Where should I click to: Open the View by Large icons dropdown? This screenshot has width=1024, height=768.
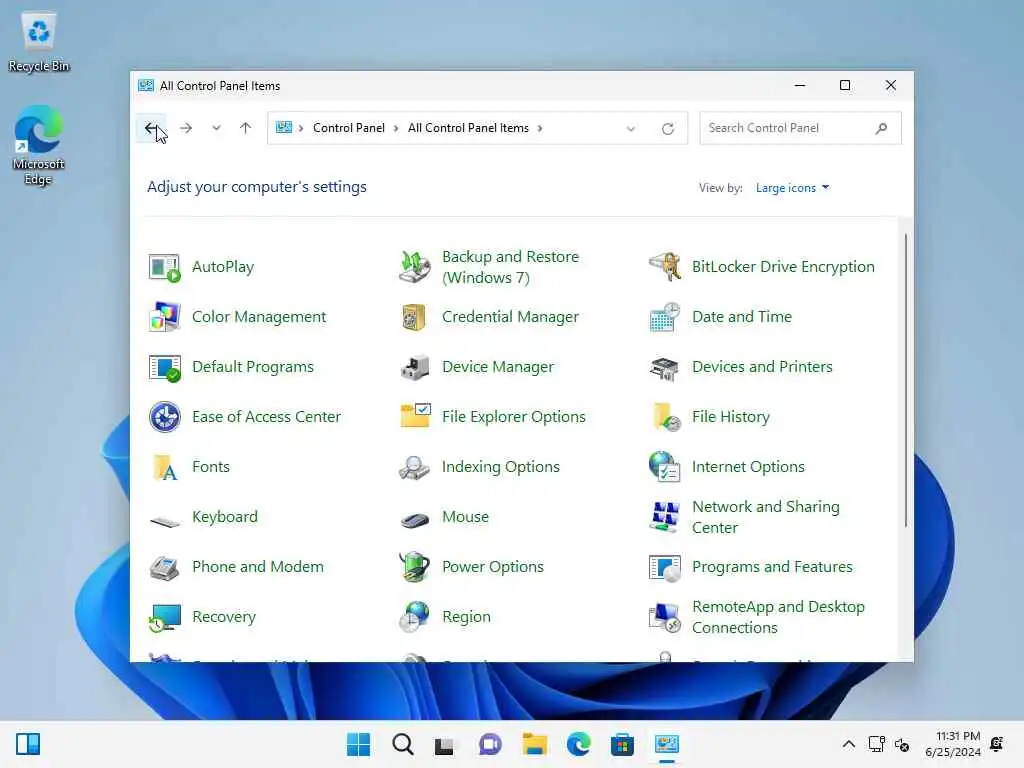pyautogui.click(x=792, y=188)
